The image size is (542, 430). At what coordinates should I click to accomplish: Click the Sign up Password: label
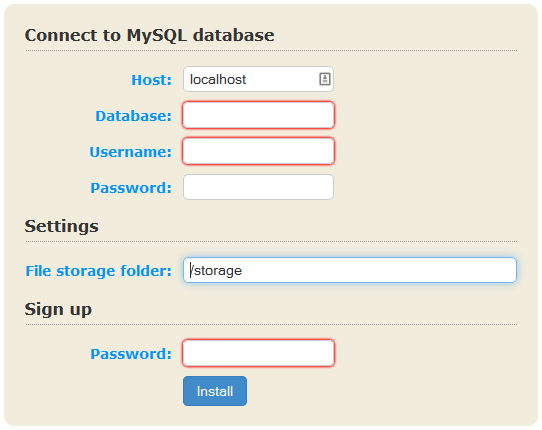point(131,354)
